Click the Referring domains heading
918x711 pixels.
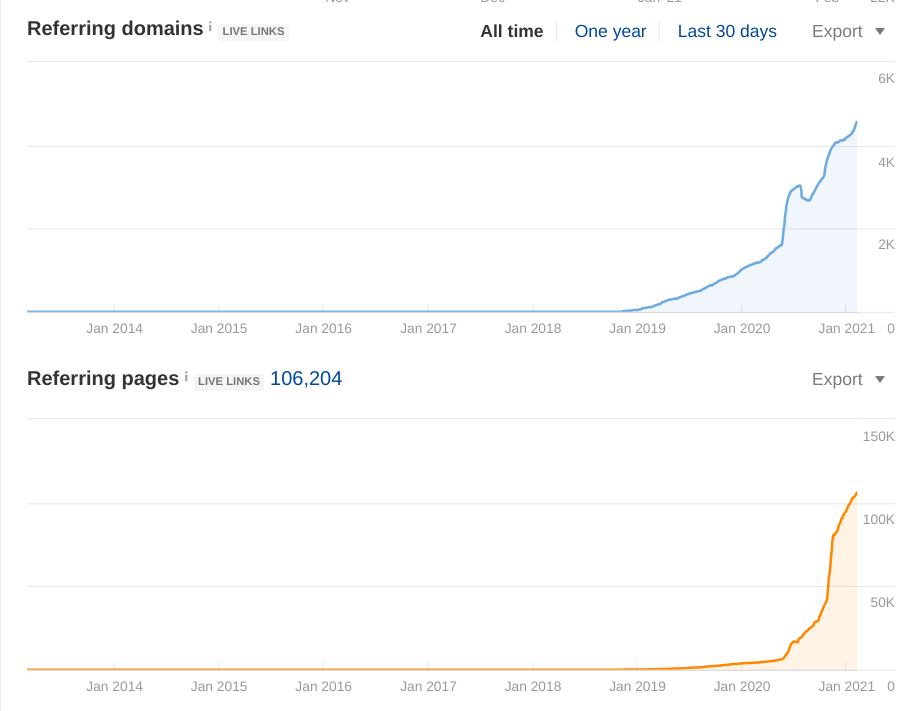pyautogui.click(x=115, y=28)
